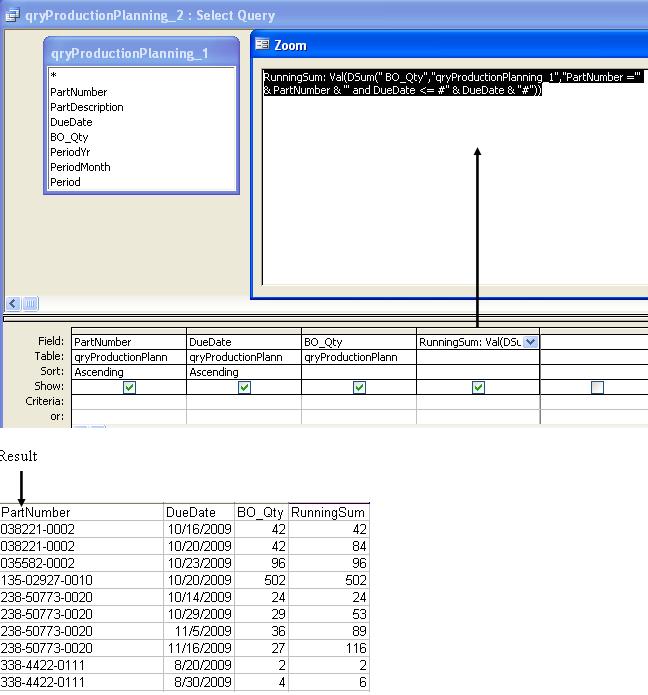Viewport: 648px width, 695px height.
Task: Open the RunningSum field dropdown arrow
Action: pos(531,342)
